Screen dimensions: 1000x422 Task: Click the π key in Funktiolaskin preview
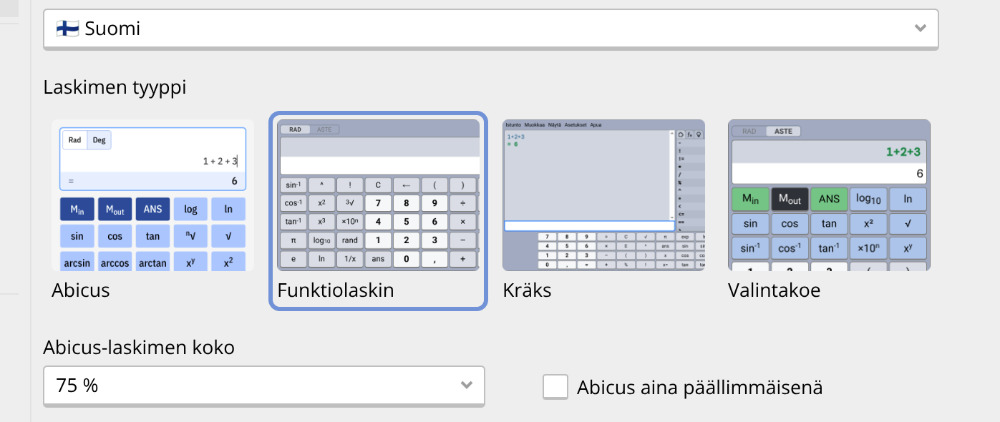[x=294, y=240]
